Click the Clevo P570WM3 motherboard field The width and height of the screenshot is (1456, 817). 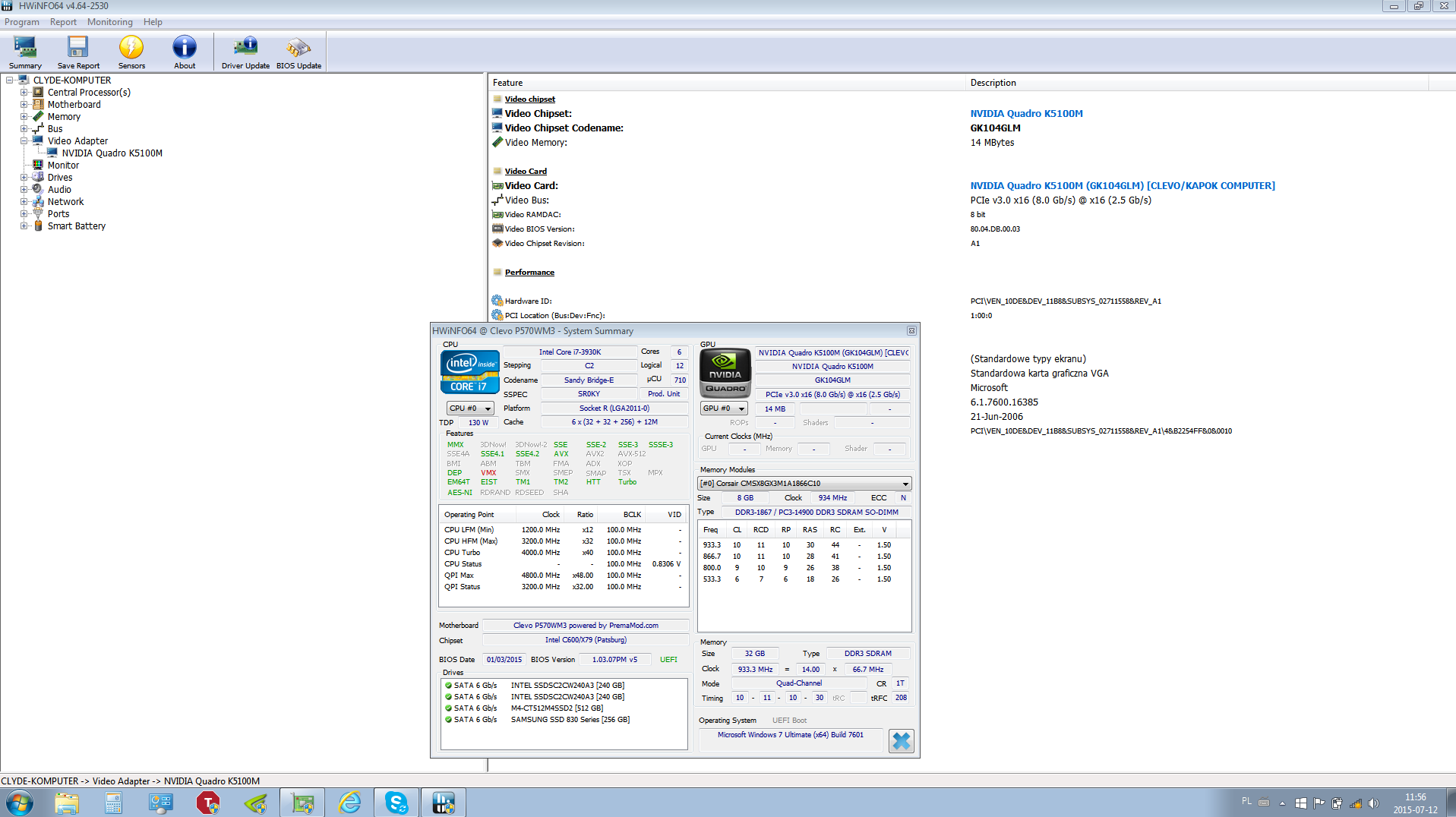pyautogui.click(x=586, y=625)
